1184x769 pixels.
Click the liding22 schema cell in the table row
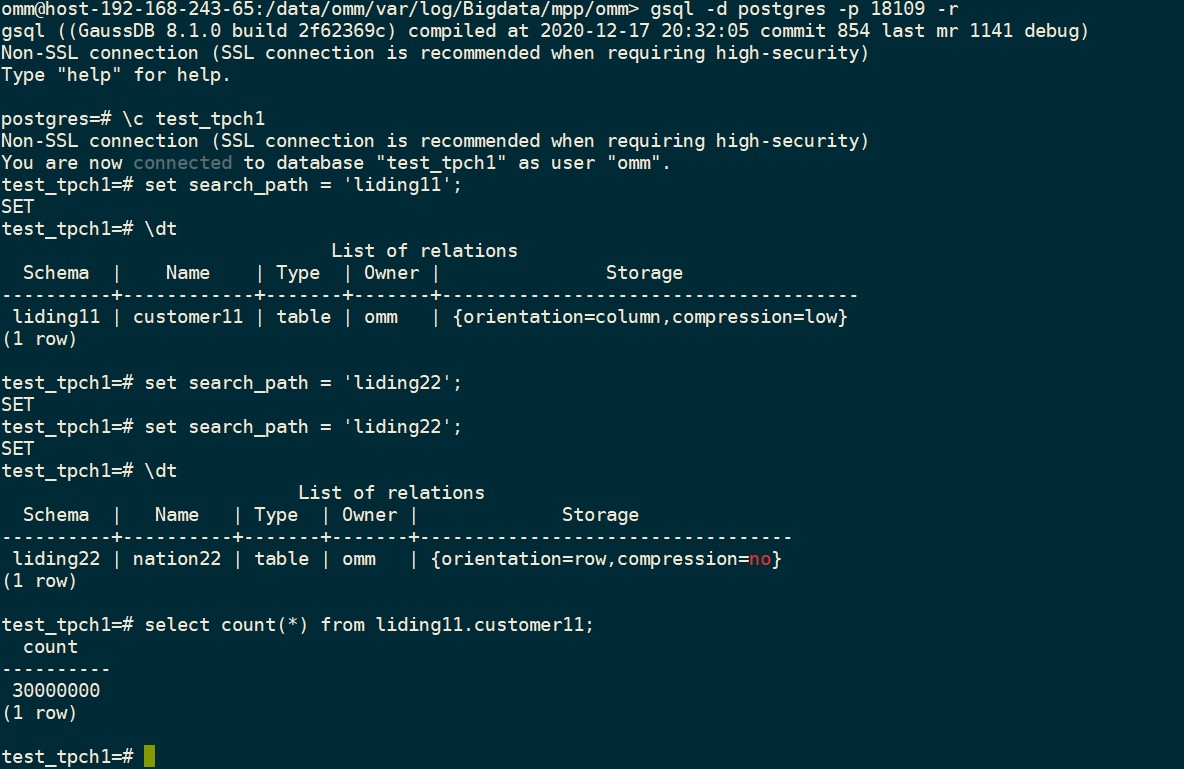click(x=56, y=559)
